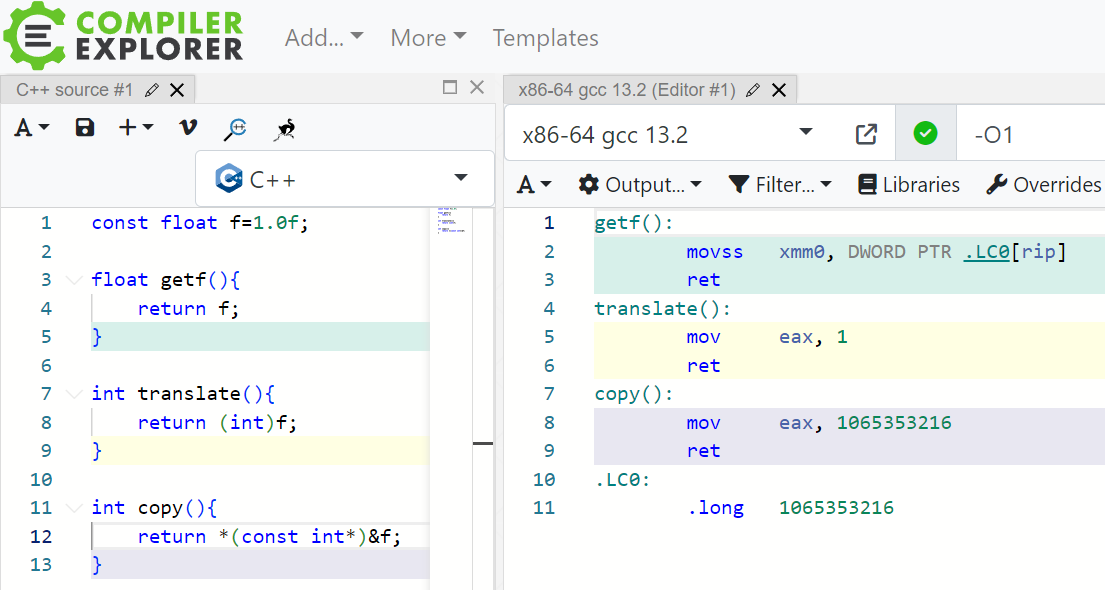
Task: Open the More menu
Action: (428, 38)
